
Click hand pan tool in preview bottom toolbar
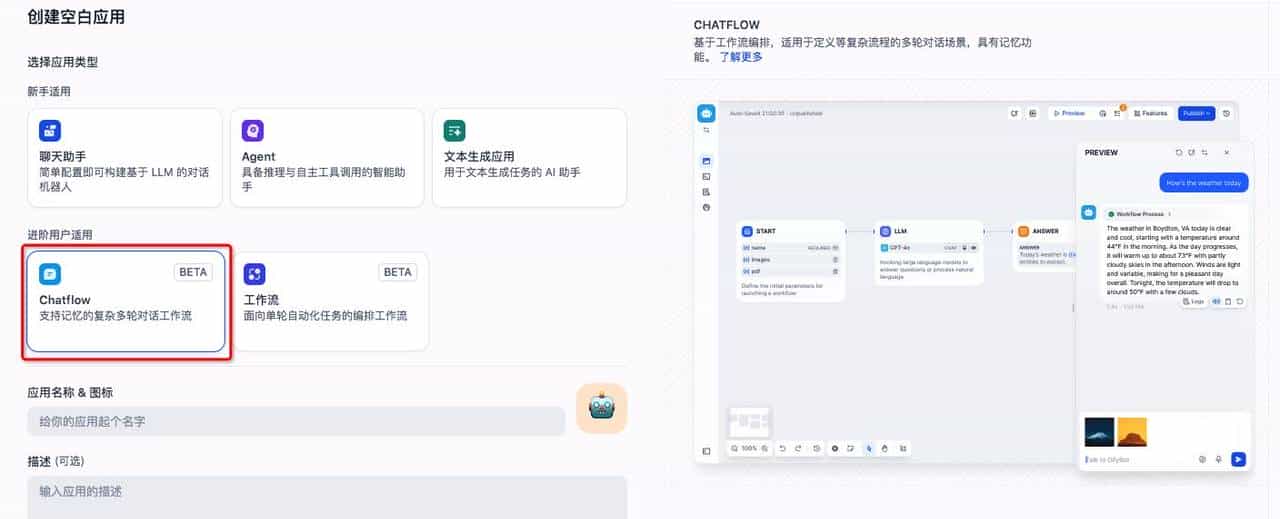[885, 448]
